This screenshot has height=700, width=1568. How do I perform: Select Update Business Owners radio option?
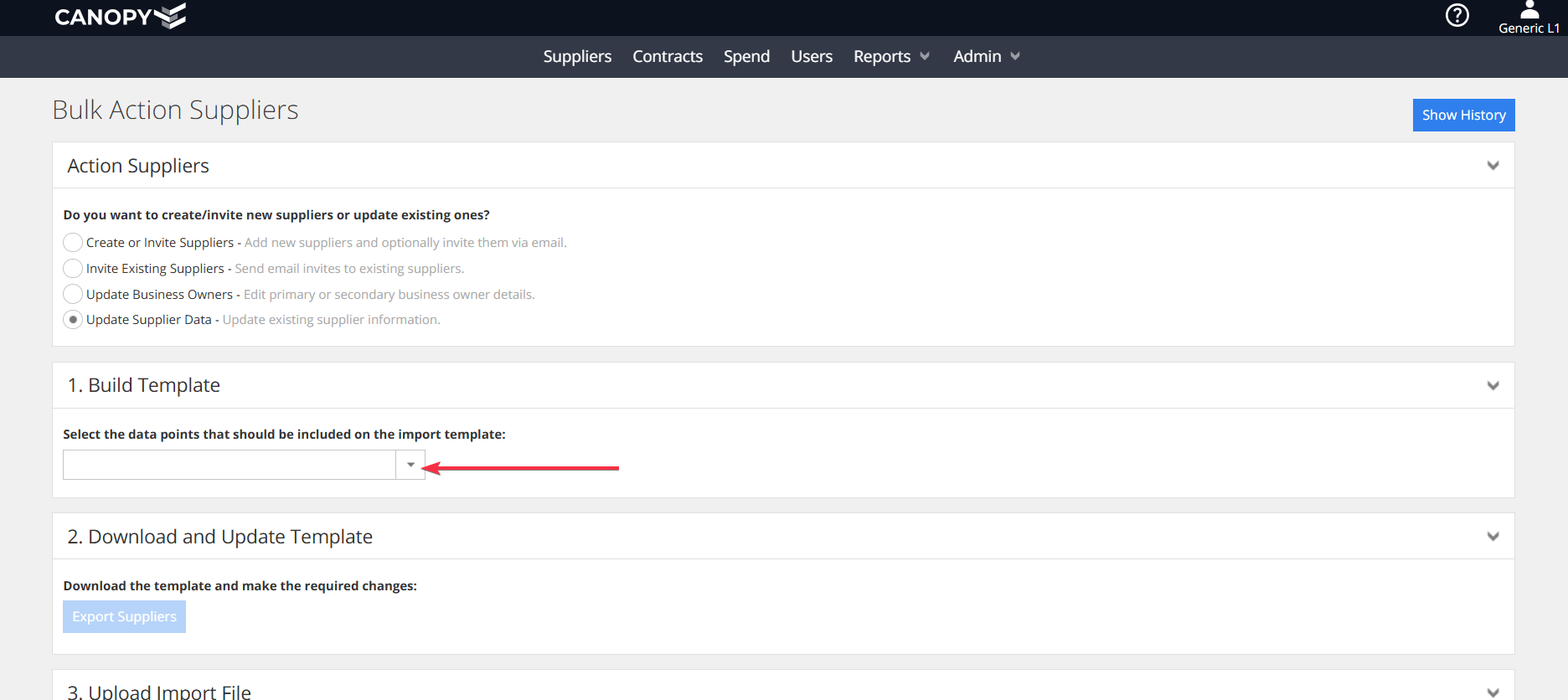73,294
